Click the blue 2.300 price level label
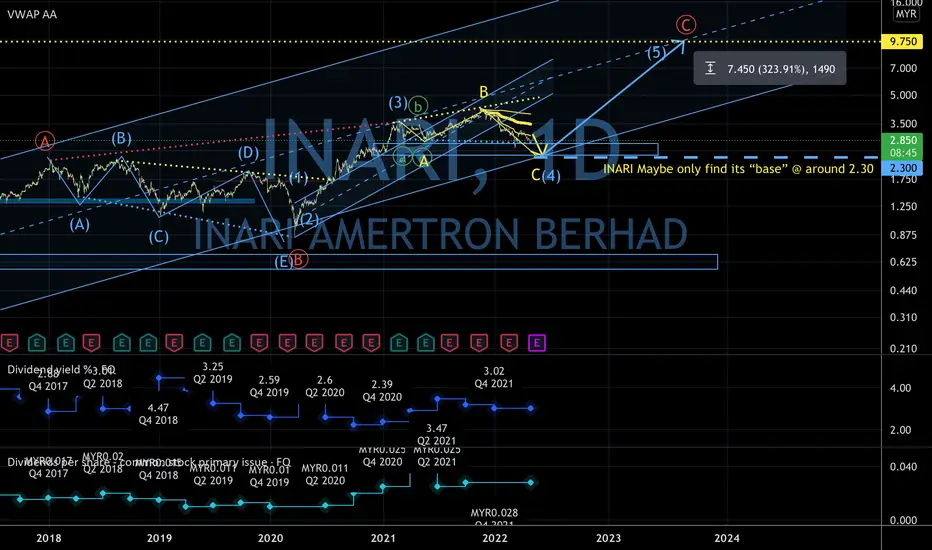 coord(902,168)
